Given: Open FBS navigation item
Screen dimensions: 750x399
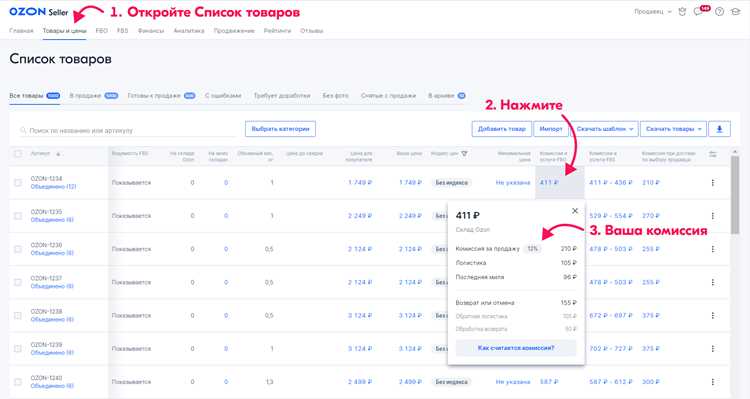Looking at the screenshot, I should pyautogui.click(x=122, y=31).
